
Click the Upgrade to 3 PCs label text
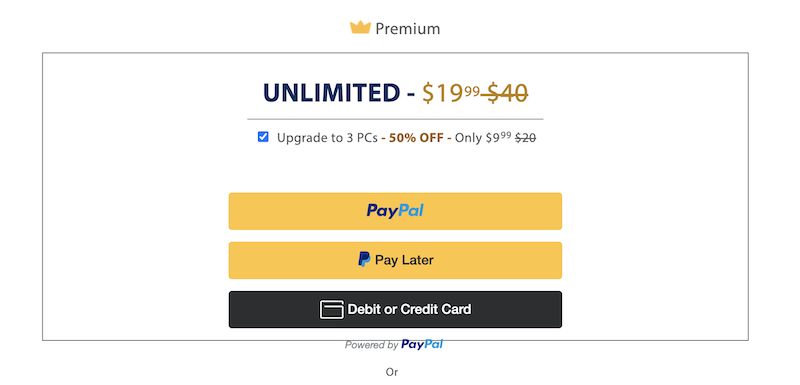pyautogui.click(x=327, y=138)
